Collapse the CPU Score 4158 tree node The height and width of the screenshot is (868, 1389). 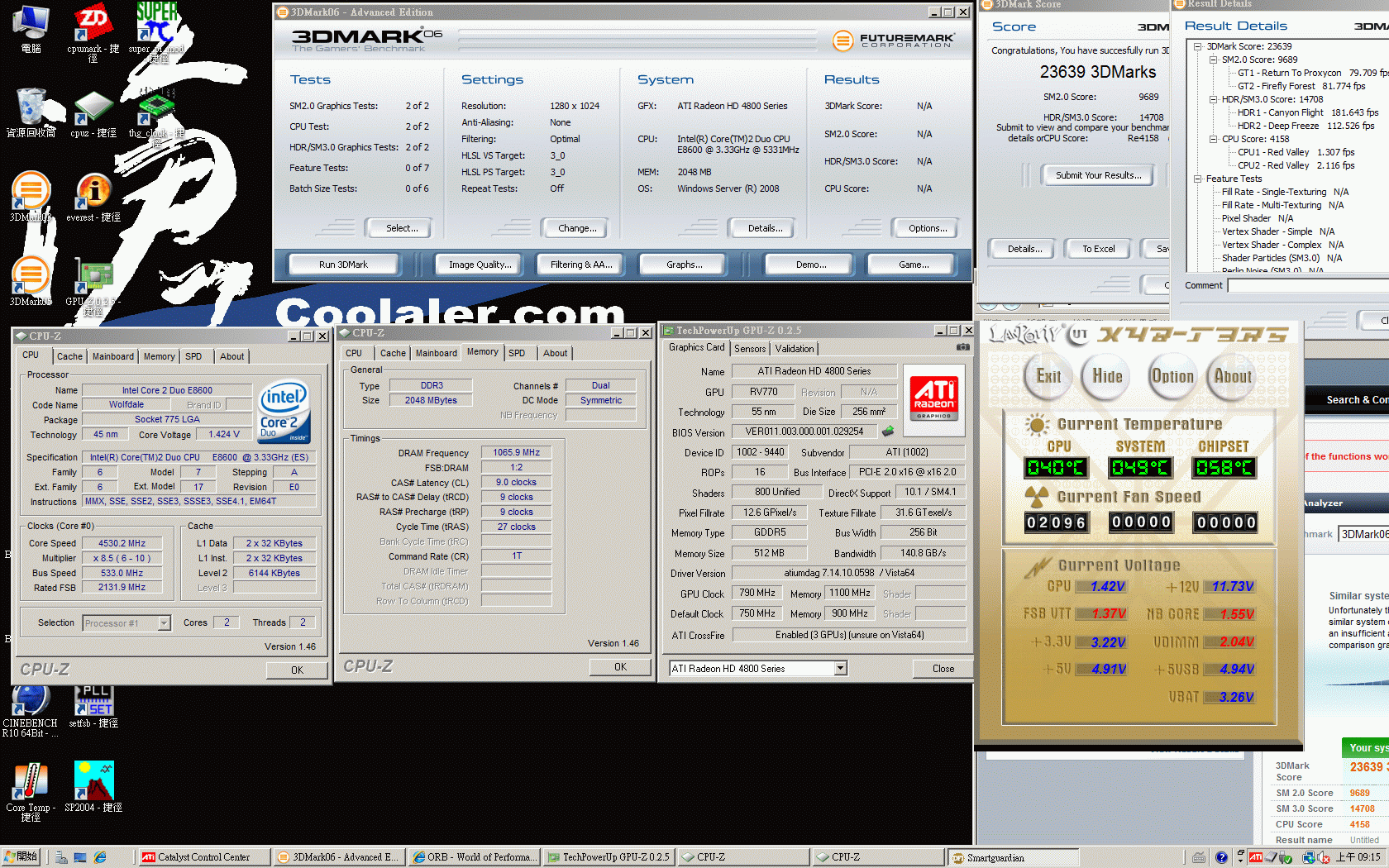coord(1214,139)
